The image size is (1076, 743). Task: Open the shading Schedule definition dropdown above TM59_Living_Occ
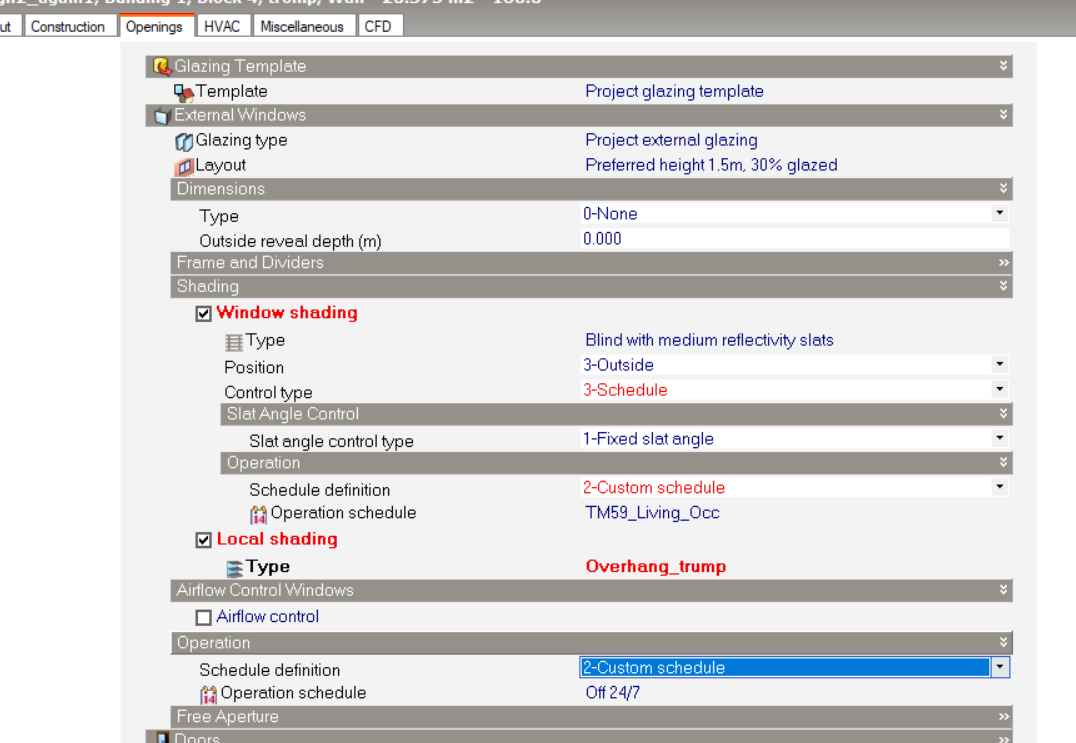click(999, 487)
